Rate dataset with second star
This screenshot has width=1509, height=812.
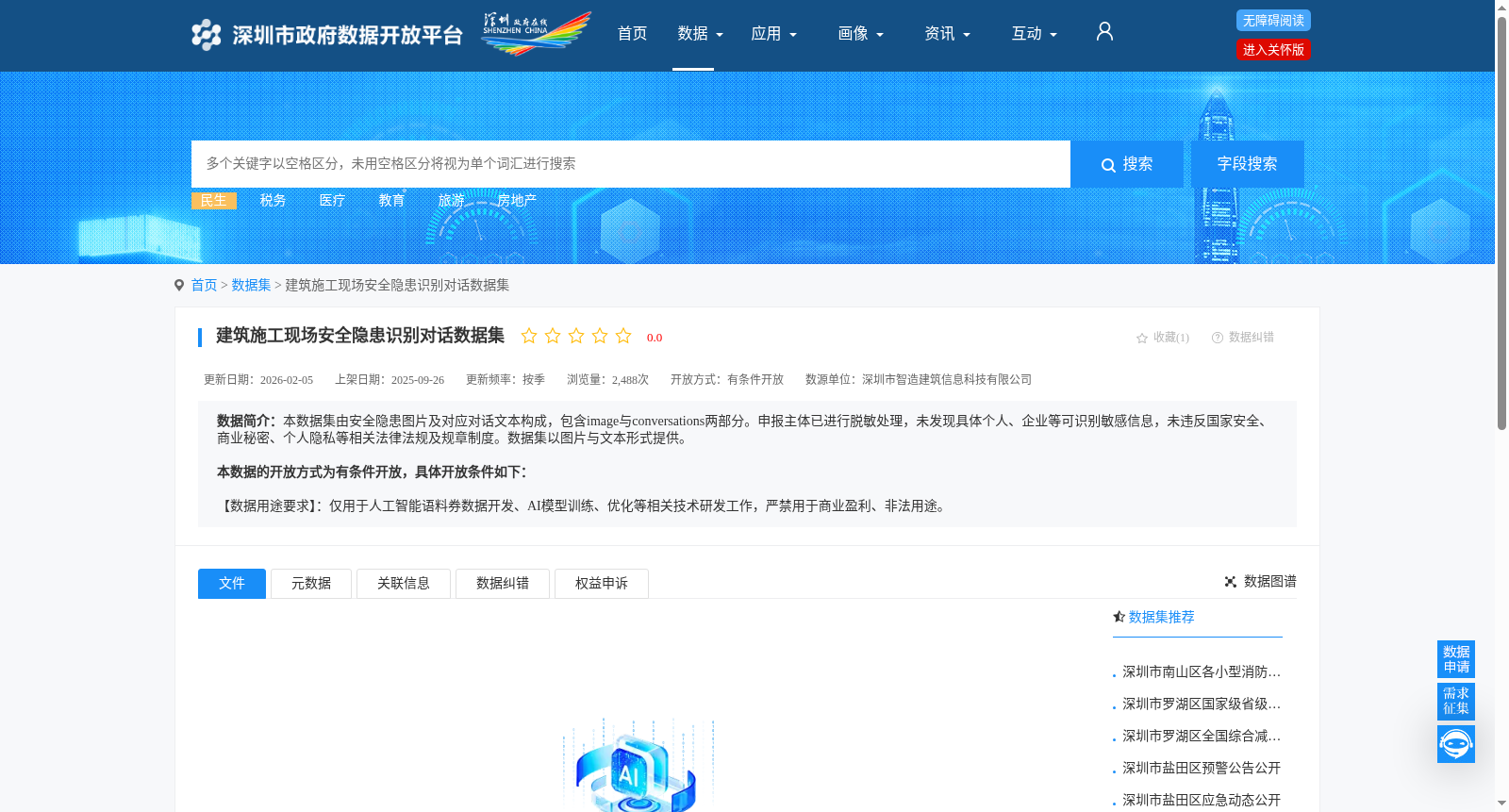[x=553, y=336]
